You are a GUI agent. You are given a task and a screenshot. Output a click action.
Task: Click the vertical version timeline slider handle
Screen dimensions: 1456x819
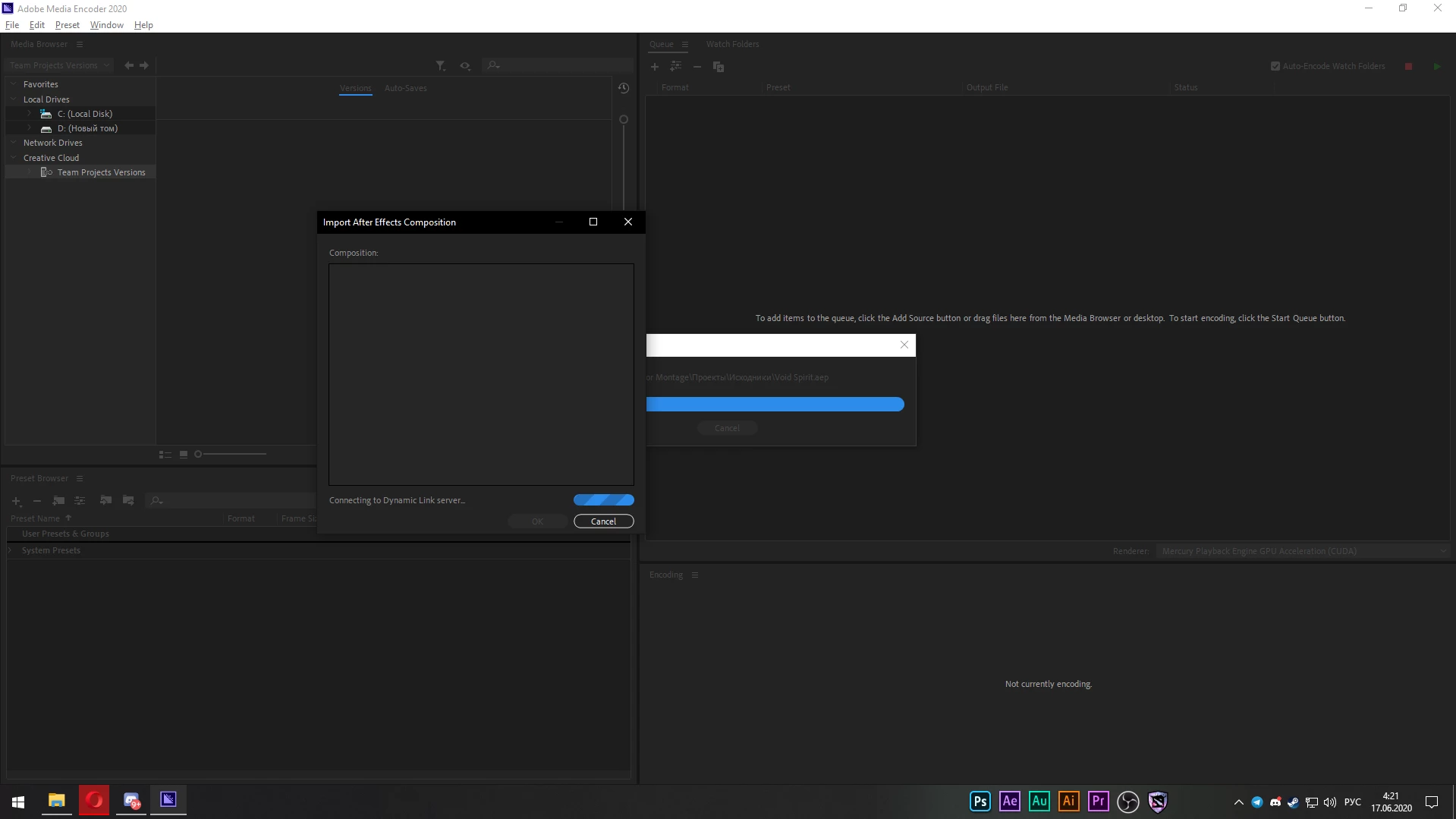(x=624, y=120)
